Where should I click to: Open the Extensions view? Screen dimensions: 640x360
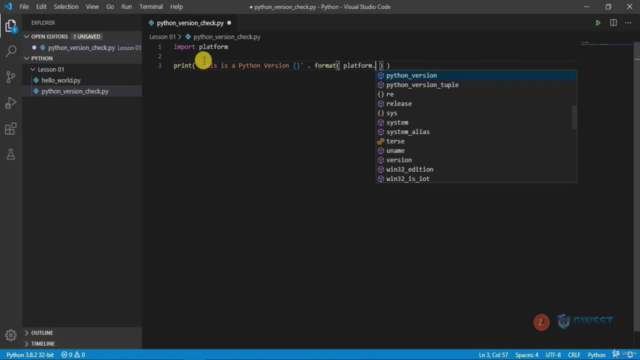[11, 129]
